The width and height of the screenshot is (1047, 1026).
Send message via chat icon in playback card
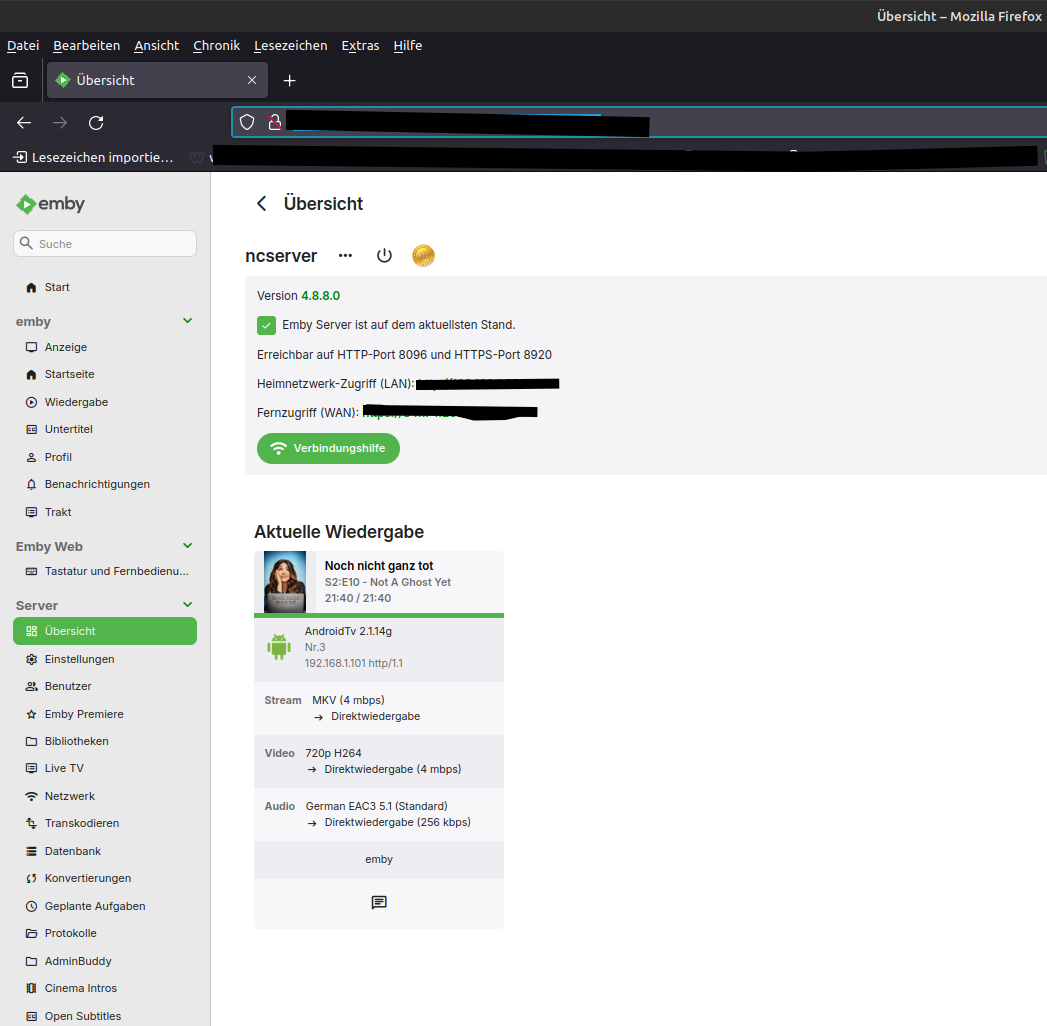(x=379, y=903)
